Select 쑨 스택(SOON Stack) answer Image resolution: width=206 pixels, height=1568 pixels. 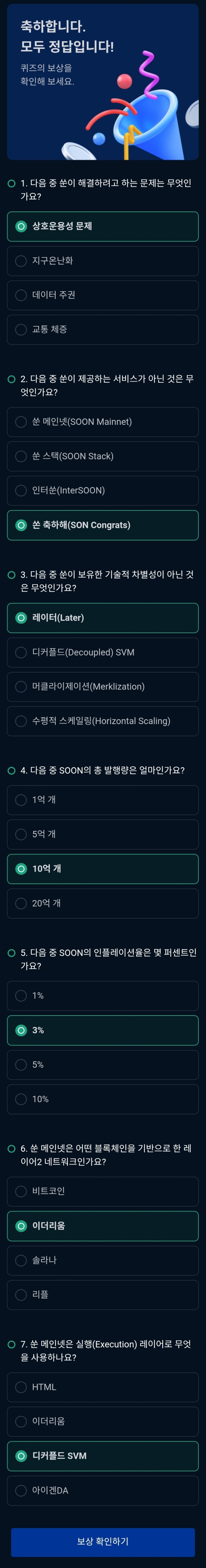tap(102, 456)
